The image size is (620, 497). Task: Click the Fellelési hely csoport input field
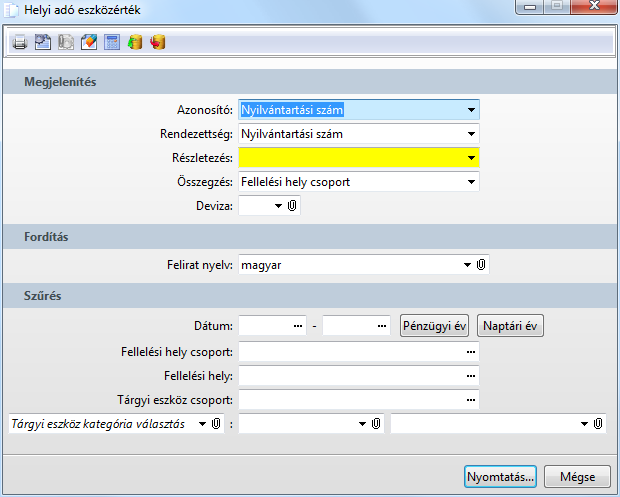[359, 352]
